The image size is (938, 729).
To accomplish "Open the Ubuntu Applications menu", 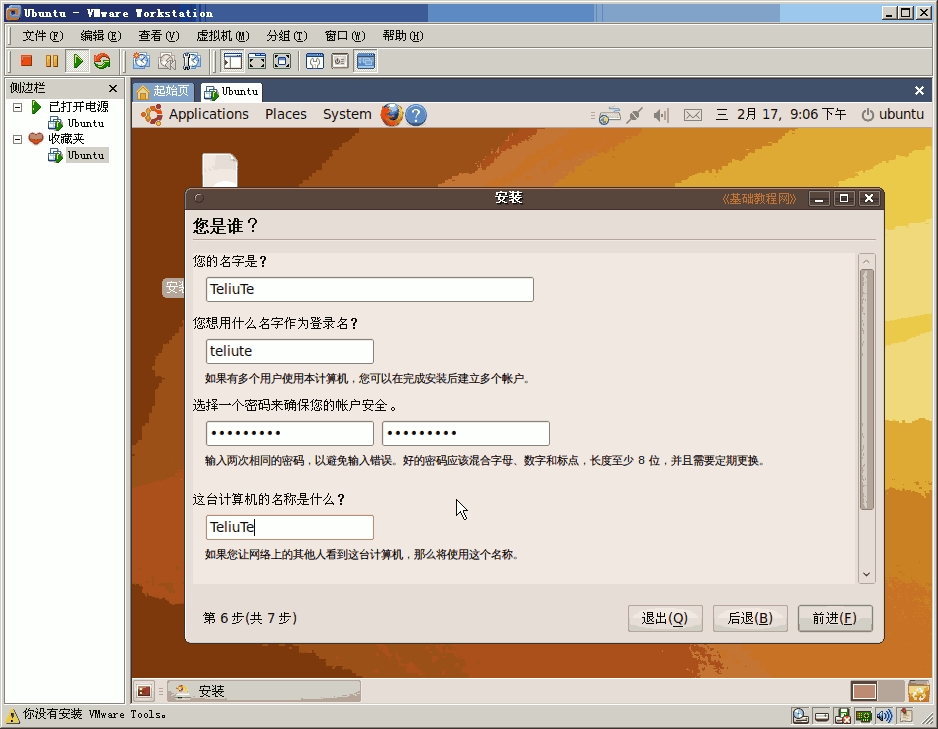I will (x=208, y=114).
